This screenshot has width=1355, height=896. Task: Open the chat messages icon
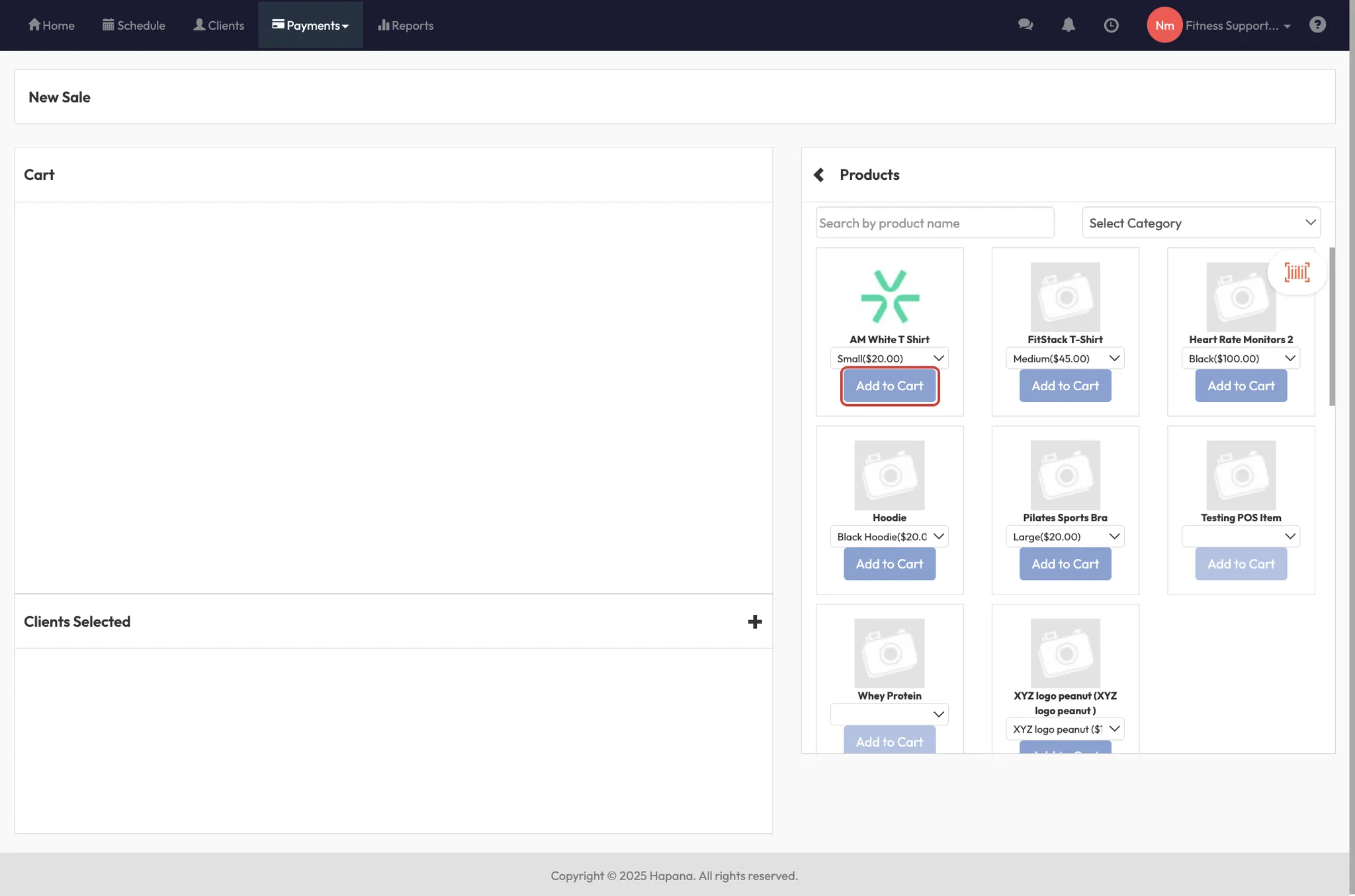1025,25
